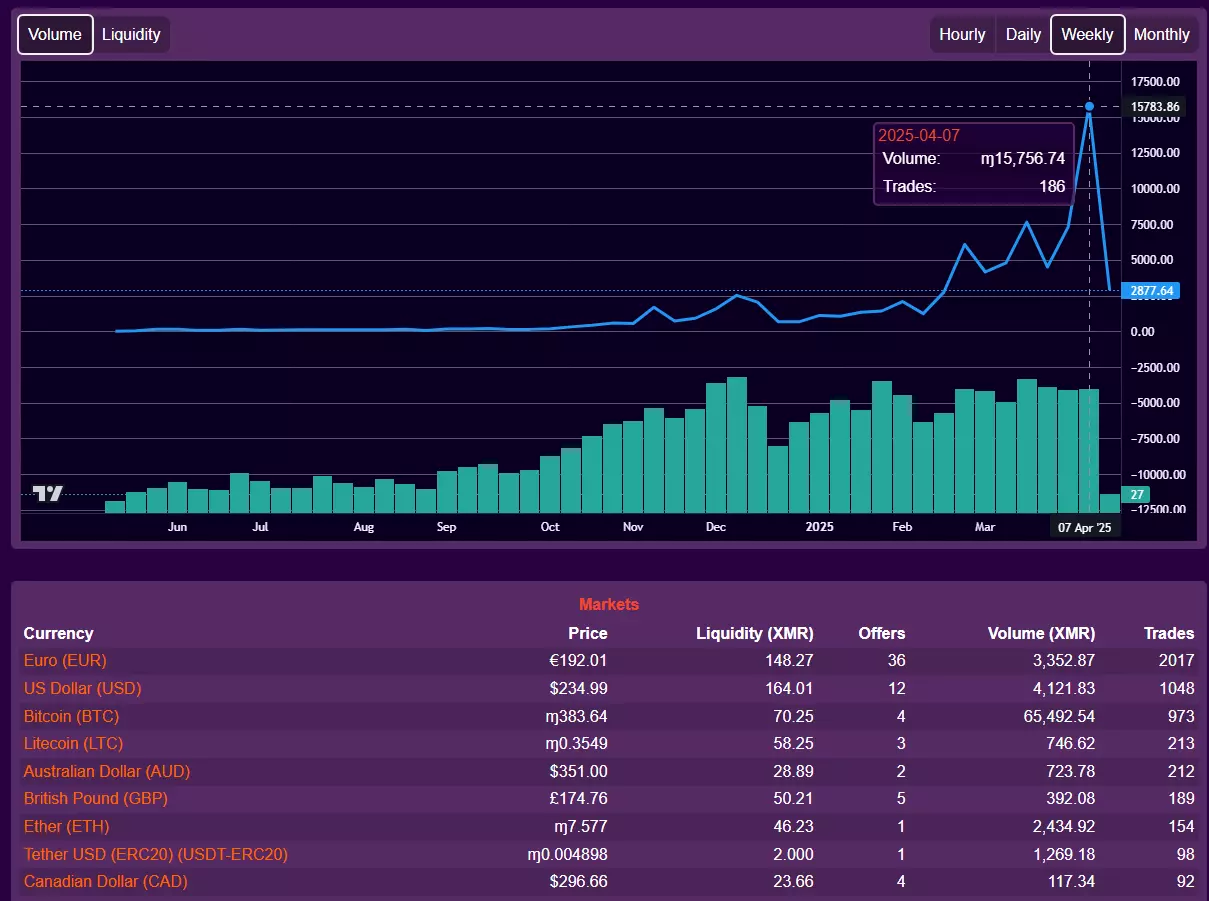Click the 15783.86 price axis label
Screen dimensions: 1209x901
[1155, 106]
